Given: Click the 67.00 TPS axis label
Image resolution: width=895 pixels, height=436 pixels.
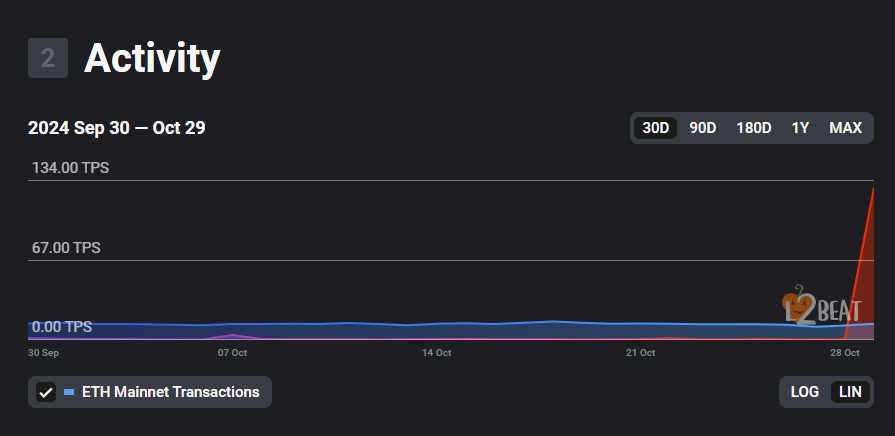Looking at the screenshot, I should click(66, 248).
